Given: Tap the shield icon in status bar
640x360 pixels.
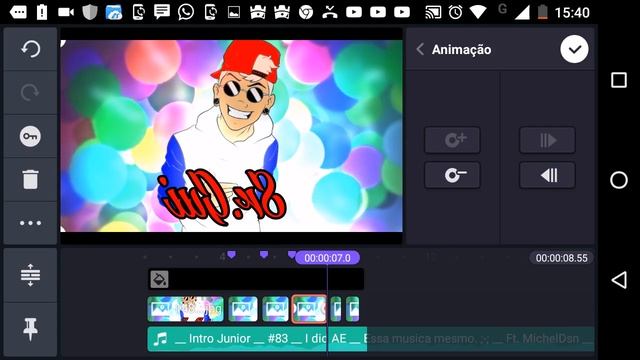Looking at the screenshot, I should (89, 12).
